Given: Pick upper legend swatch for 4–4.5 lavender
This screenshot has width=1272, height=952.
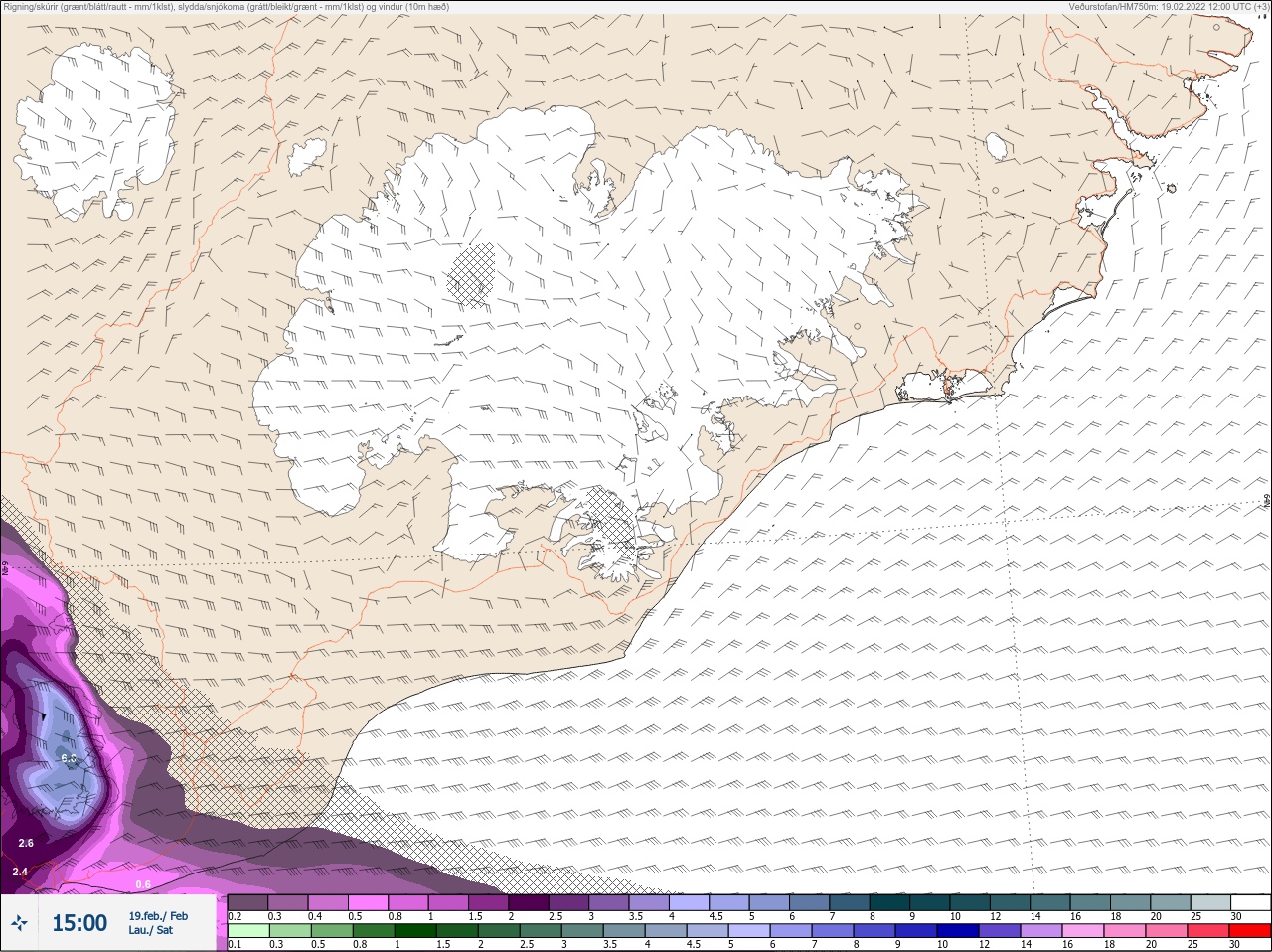Looking at the screenshot, I should pyautogui.click(x=692, y=902).
